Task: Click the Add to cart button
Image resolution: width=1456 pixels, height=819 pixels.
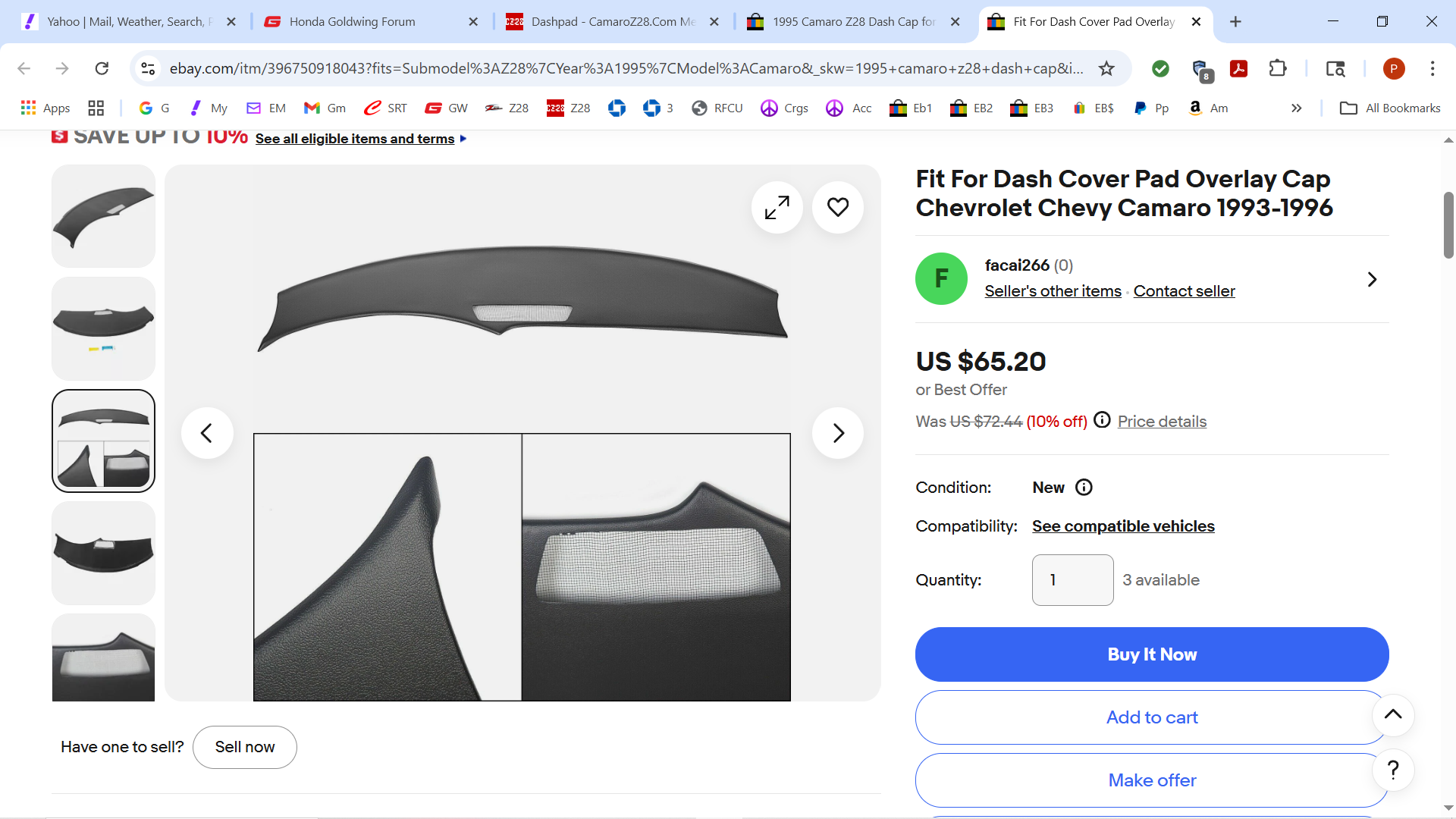Action: pyautogui.click(x=1151, y=717)
